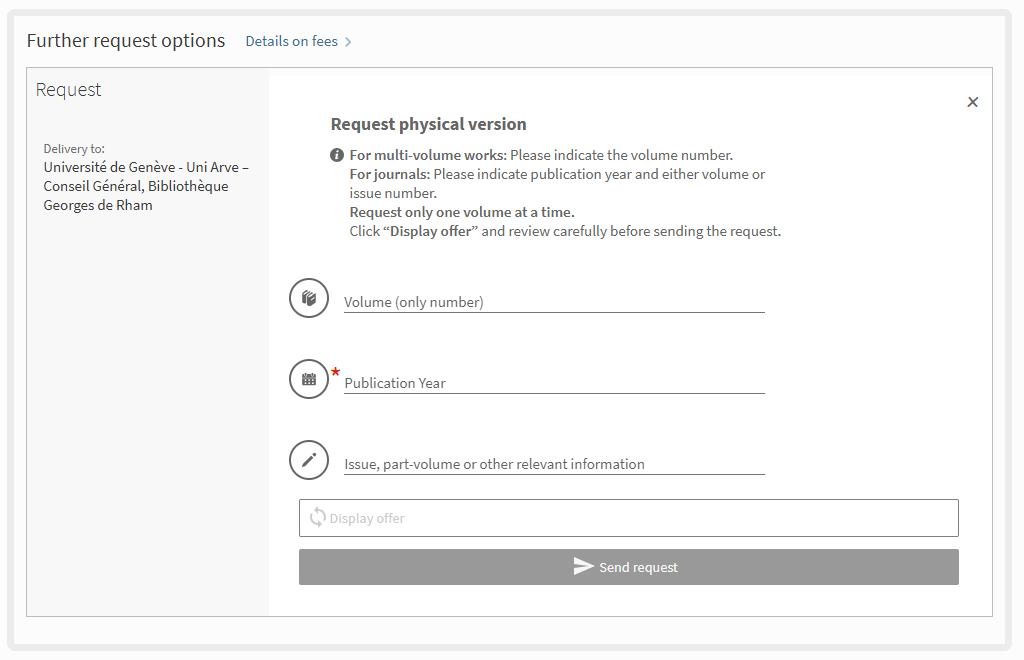Viewport: 1024px width, 660px height.
Task: Focus the Publication Year input field
Action: coord(554,382)
